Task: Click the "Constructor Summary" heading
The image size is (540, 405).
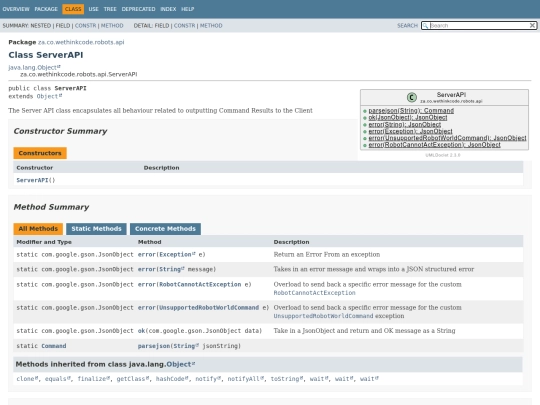Action: click(x=60, y=131)
